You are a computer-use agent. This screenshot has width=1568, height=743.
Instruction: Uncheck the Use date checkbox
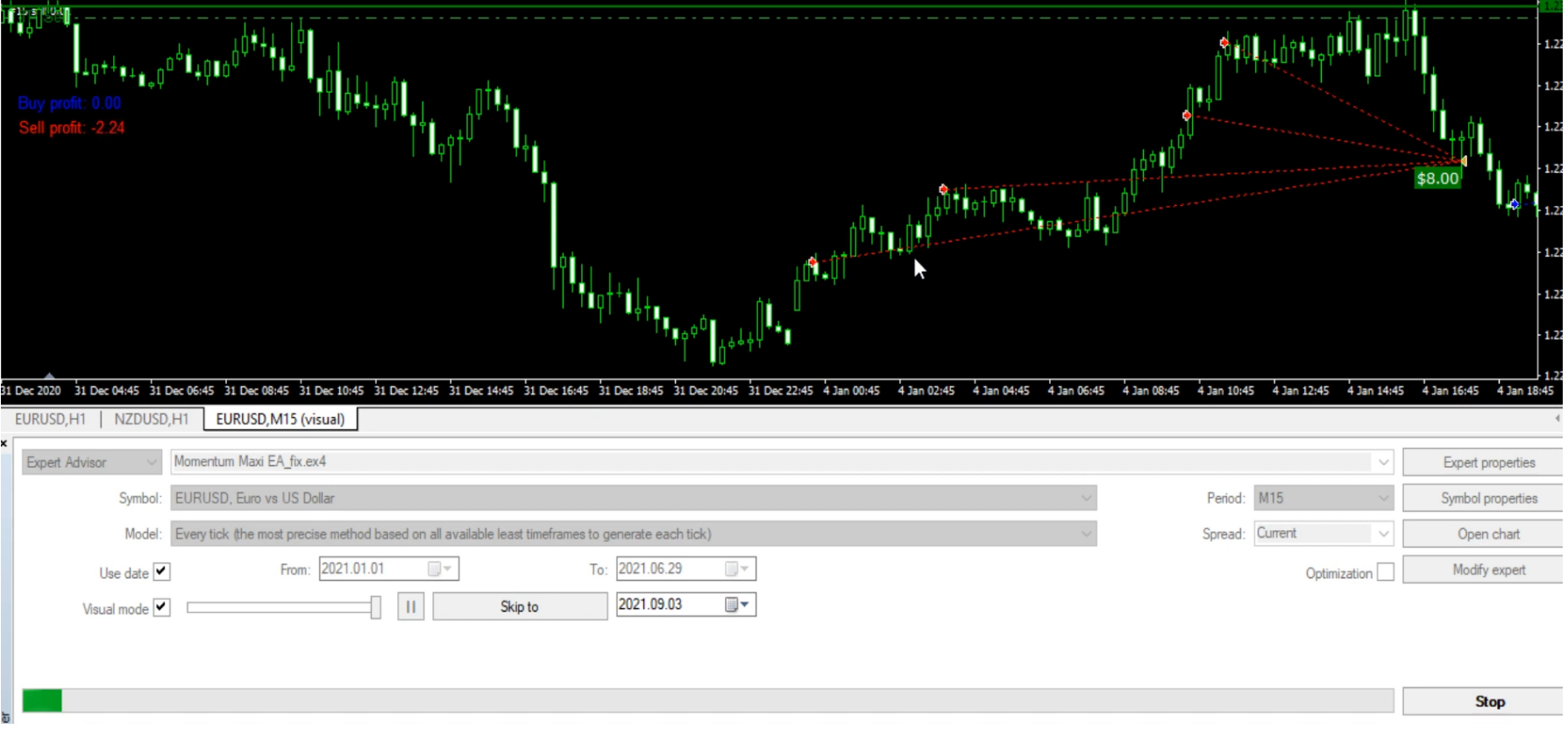[x=161, y=572]
